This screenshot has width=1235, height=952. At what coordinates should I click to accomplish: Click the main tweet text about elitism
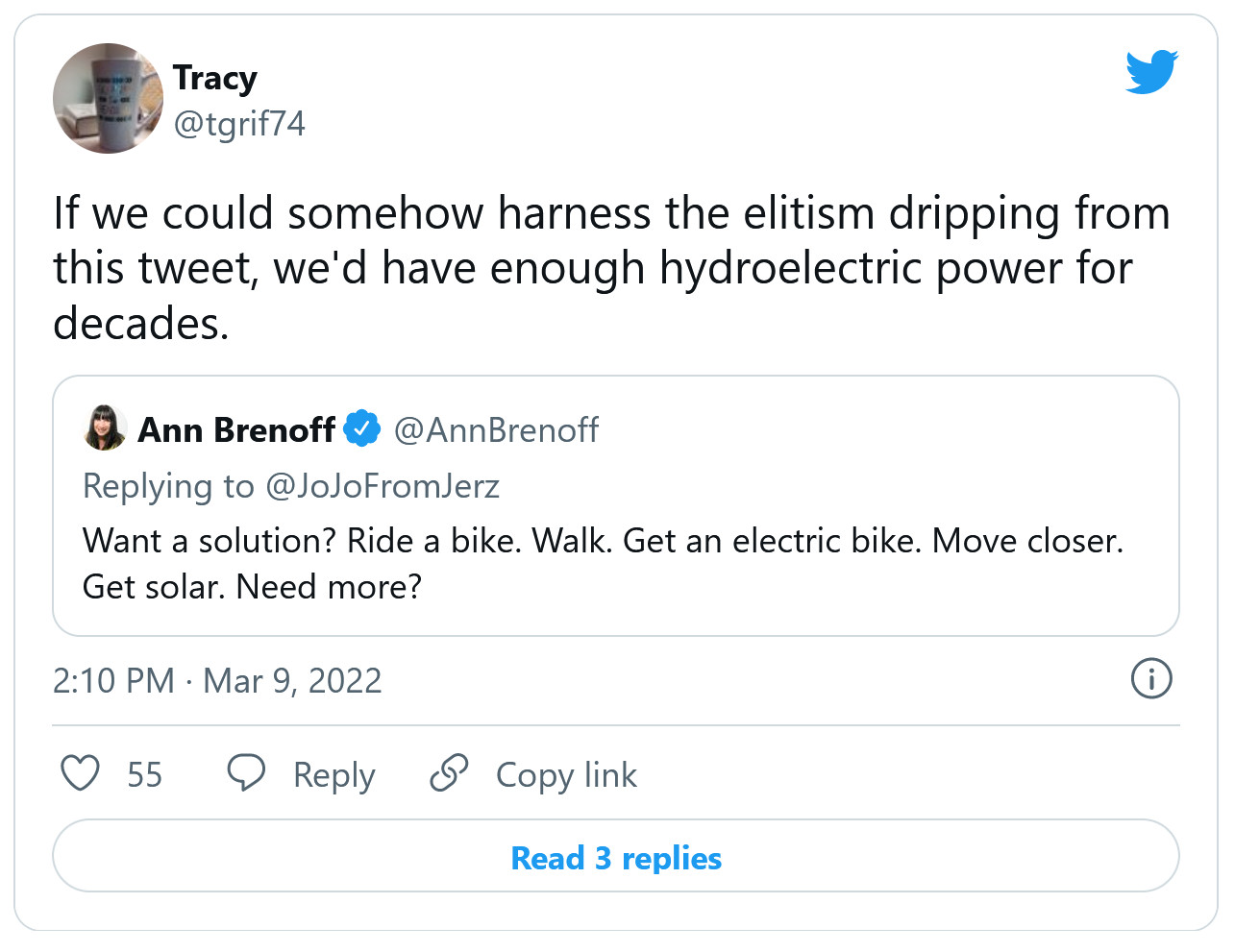(x=611, y=268)
